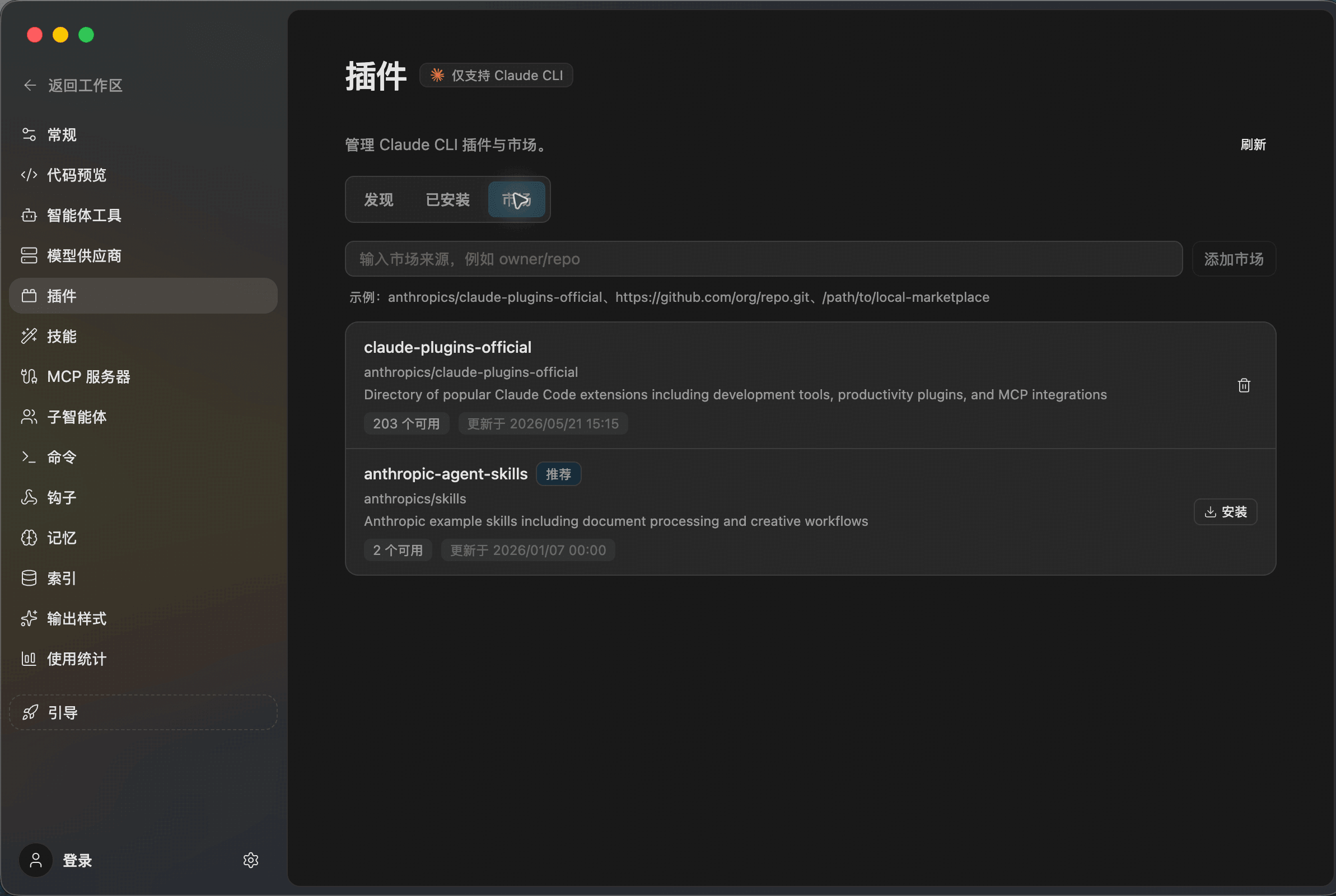This screenshot has width=1336, height=896.
Task: Click the 203 个可用 count tag
Action: [406, 424]
